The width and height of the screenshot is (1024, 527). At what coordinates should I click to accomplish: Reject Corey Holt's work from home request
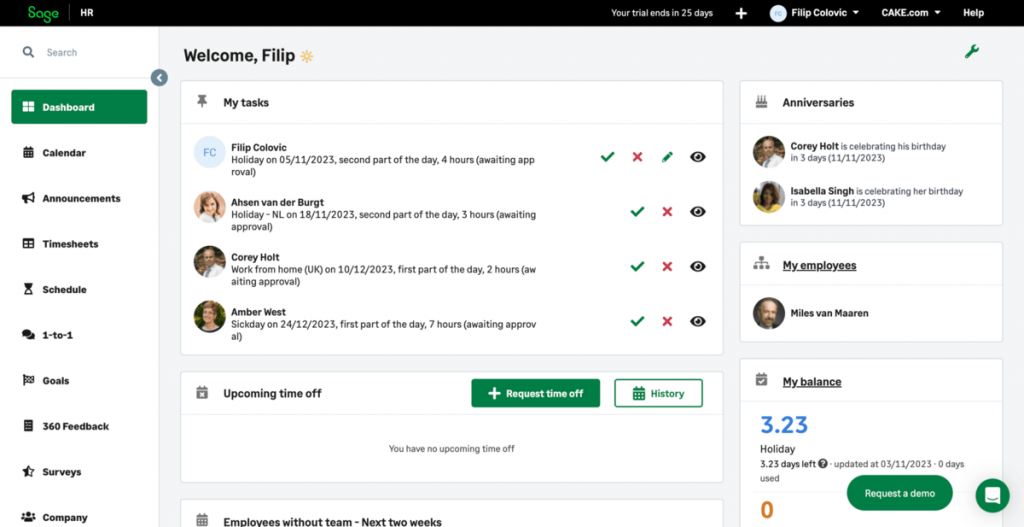pos(667,266)
